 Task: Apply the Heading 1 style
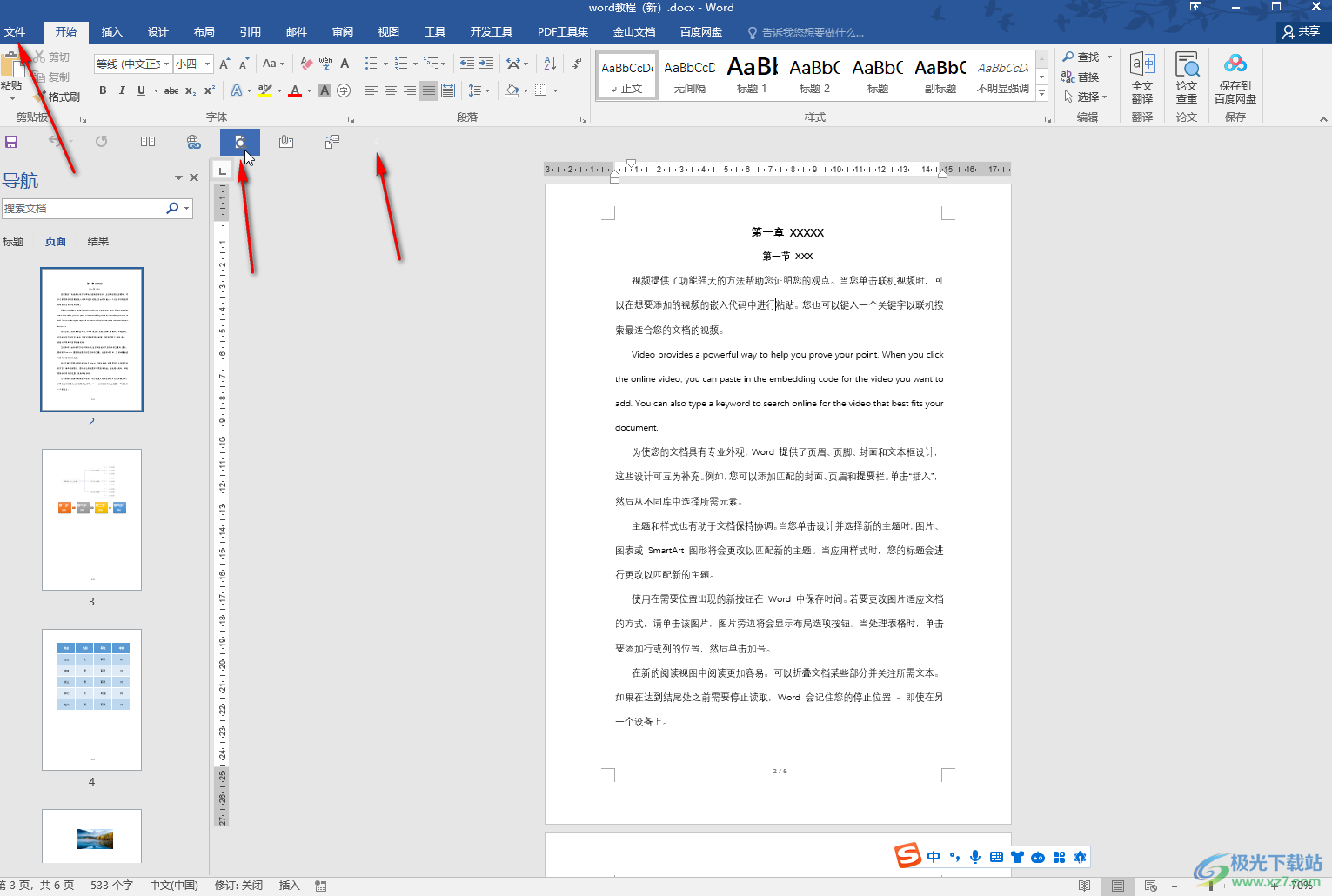(x=753, y=75)
